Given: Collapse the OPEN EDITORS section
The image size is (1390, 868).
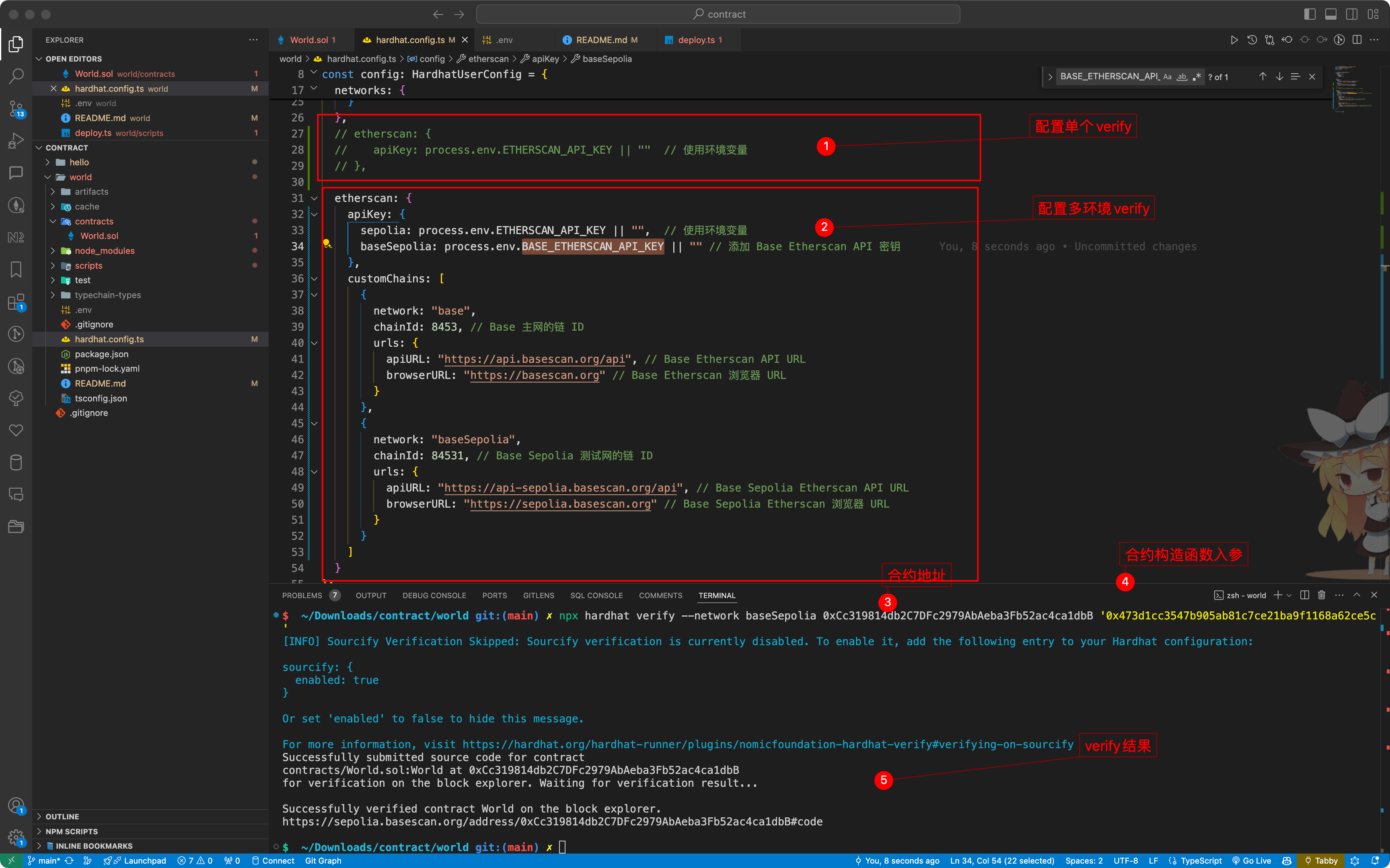Looking at the screenshot, I should click(39, 59).
